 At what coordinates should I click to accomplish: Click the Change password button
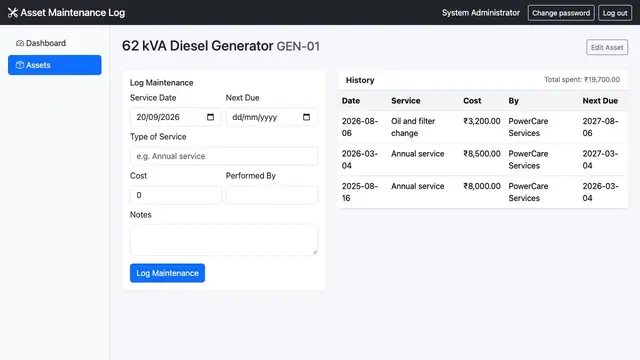coord(561,13)
